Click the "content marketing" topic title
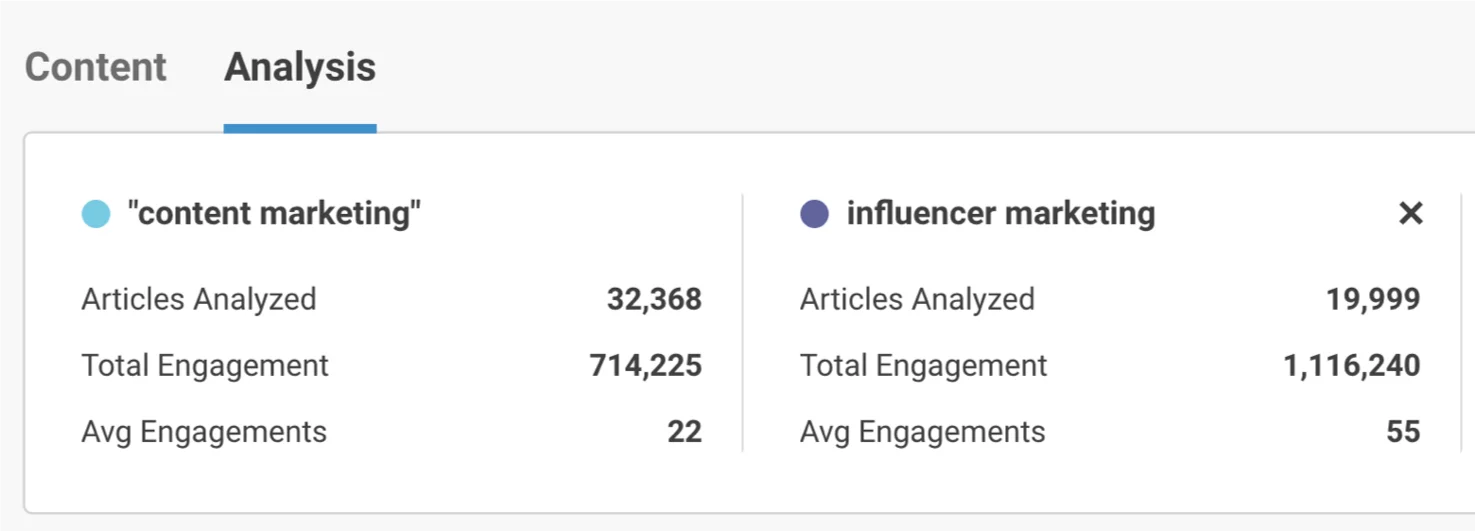Image resolution: width=1475 pixels, height=531 pixels. click(x=274, y=213)
